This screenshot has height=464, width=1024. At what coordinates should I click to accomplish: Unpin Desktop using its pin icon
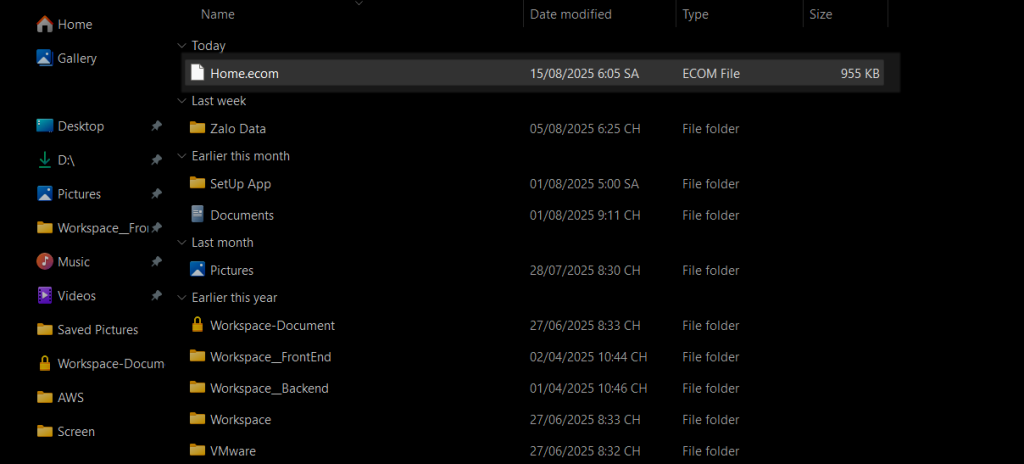(x=156, y=126)
